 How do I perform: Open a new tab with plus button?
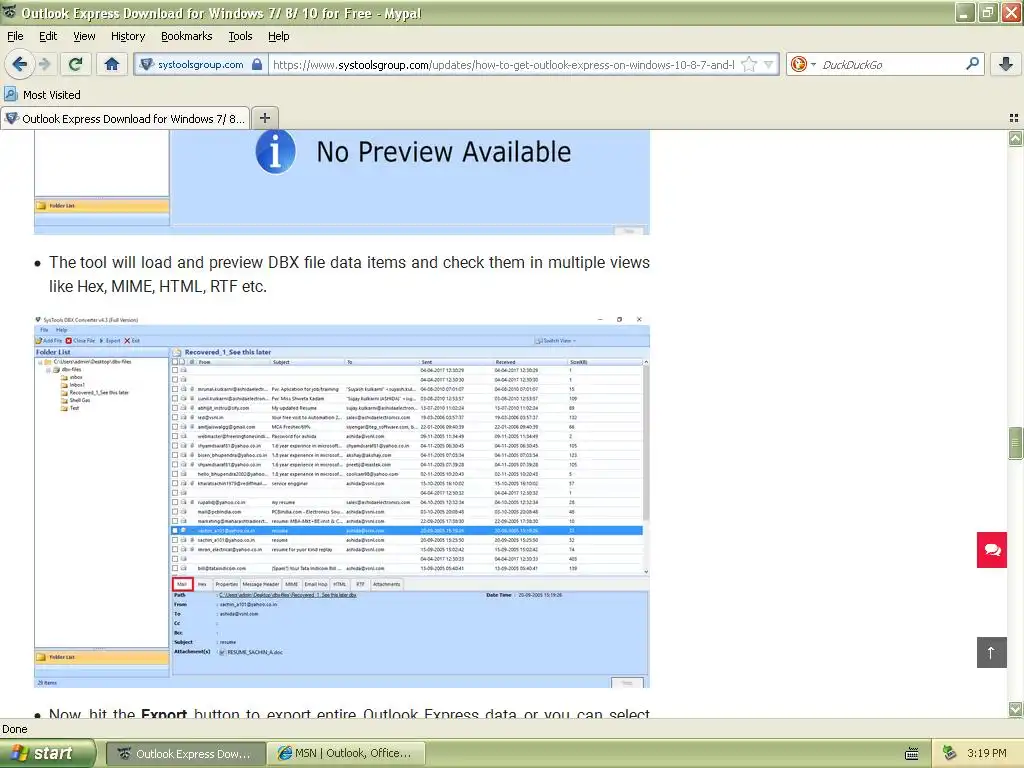point(264,118)
